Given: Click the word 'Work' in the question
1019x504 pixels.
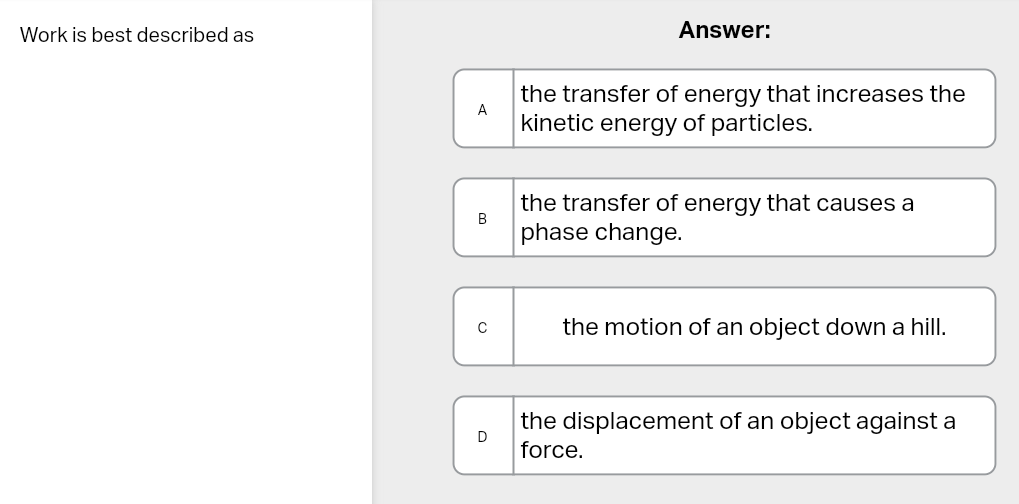Looking at the screenshot, I should tap(43, 35).
